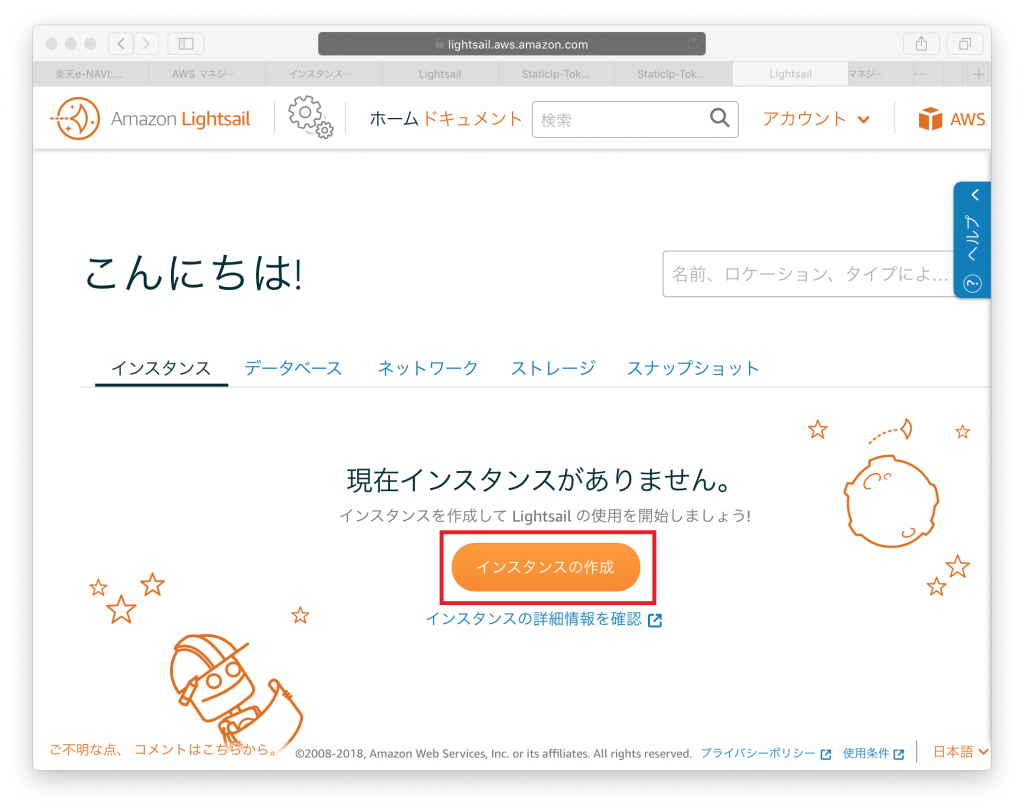Switch to インスタンス browser tab in tab bar

(x=323, y=74)
